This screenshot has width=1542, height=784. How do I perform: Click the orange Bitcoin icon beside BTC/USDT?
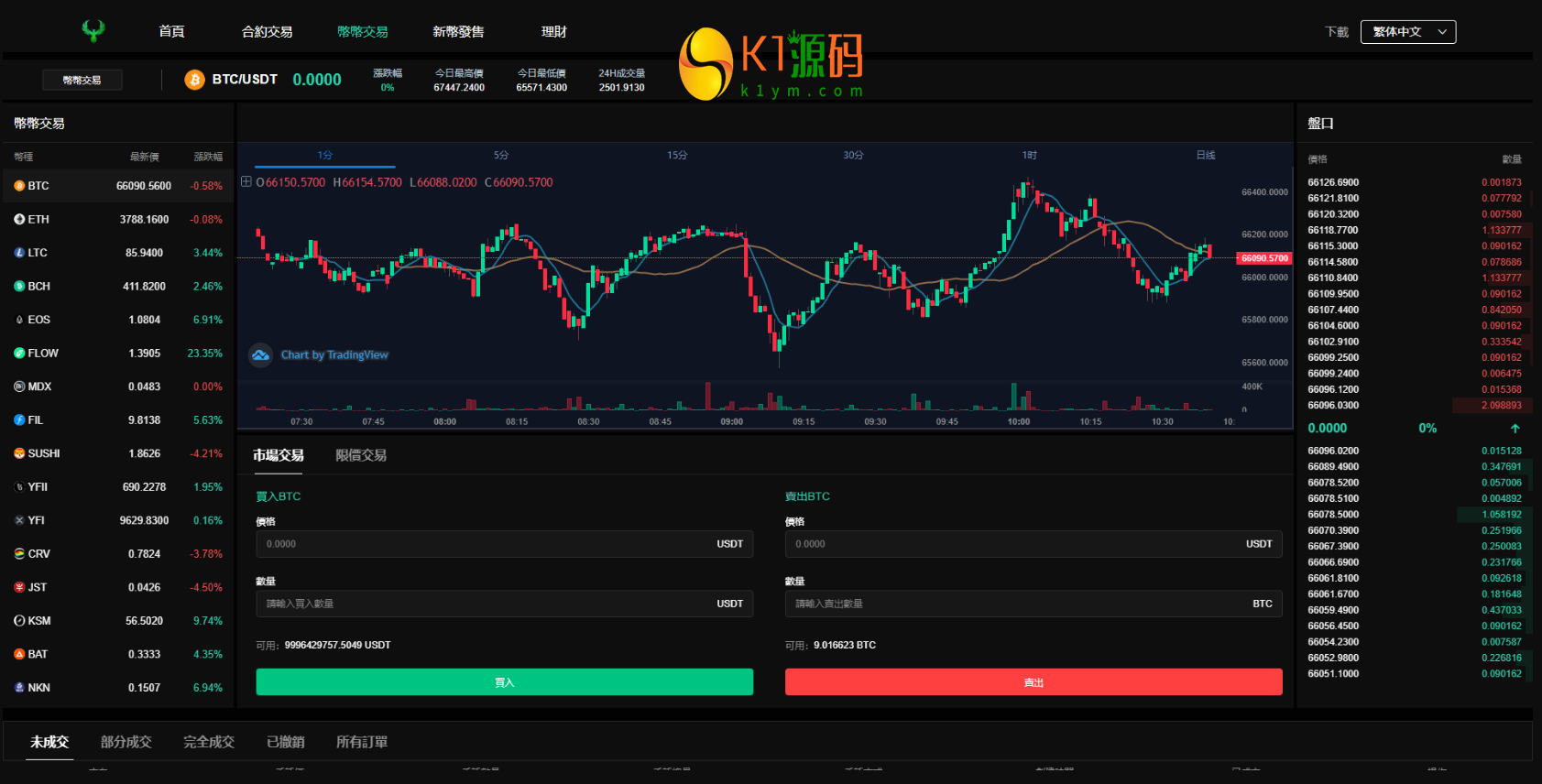tap(194, 80)
